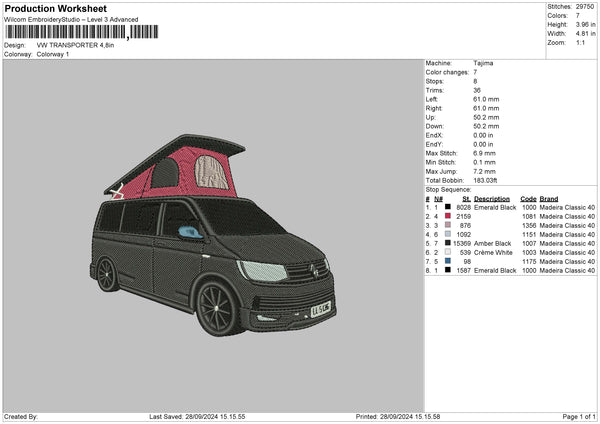Click 'Emerald Black' in stop row 8
Viewport: 600px width, 424px height.
(x=495, y=271)
